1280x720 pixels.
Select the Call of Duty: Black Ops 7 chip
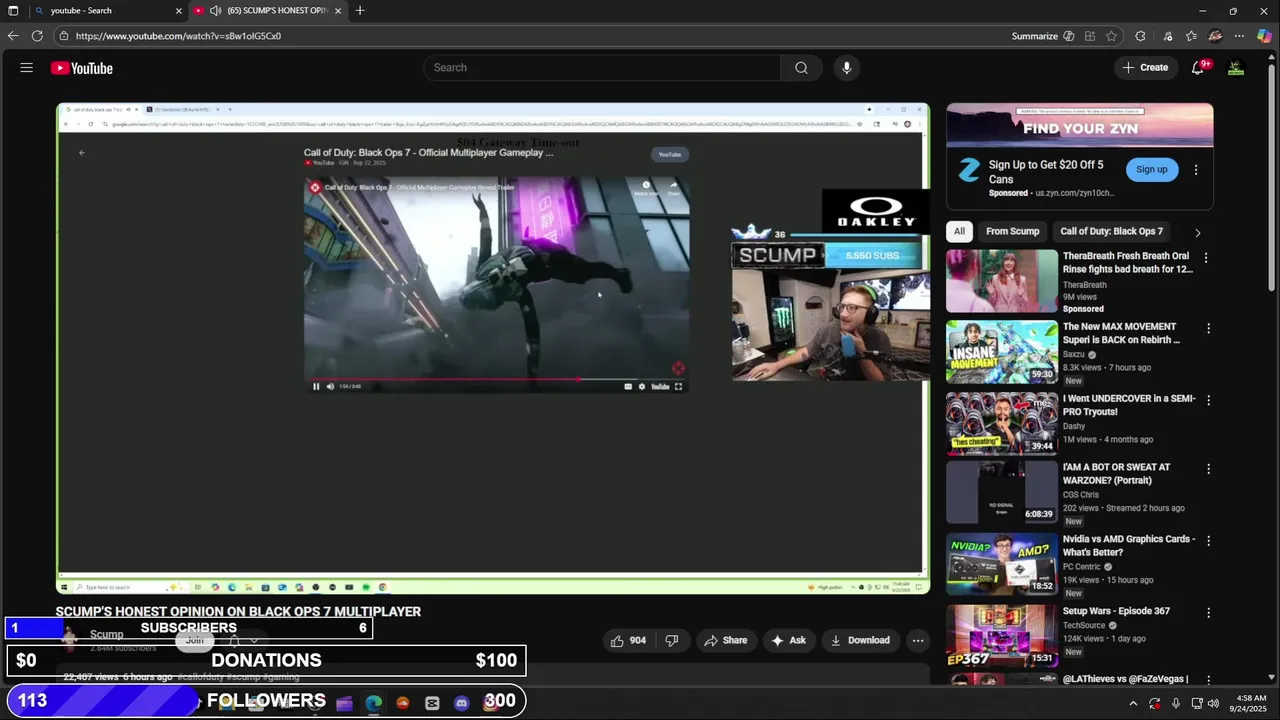tap(1111, 231)
